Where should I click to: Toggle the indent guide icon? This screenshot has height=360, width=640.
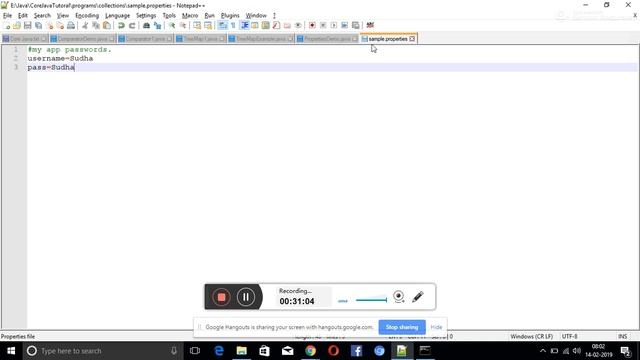point(244,25)
